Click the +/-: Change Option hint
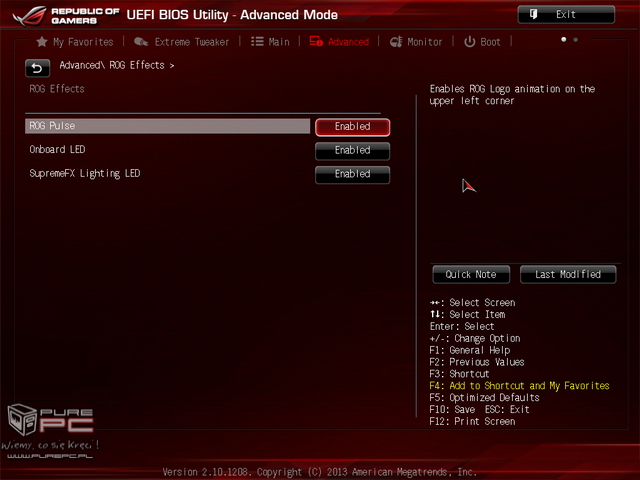This screenshot has width=640, height=480. click(475, 338)
